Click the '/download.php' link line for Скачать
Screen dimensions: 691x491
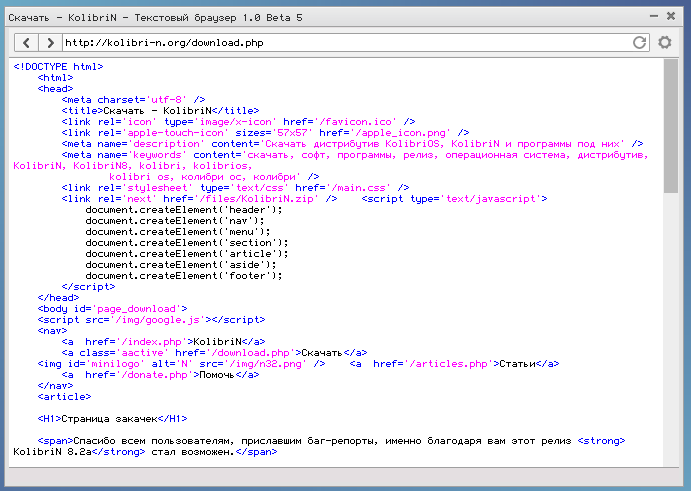pyautogui.click(x=214, y=353)
